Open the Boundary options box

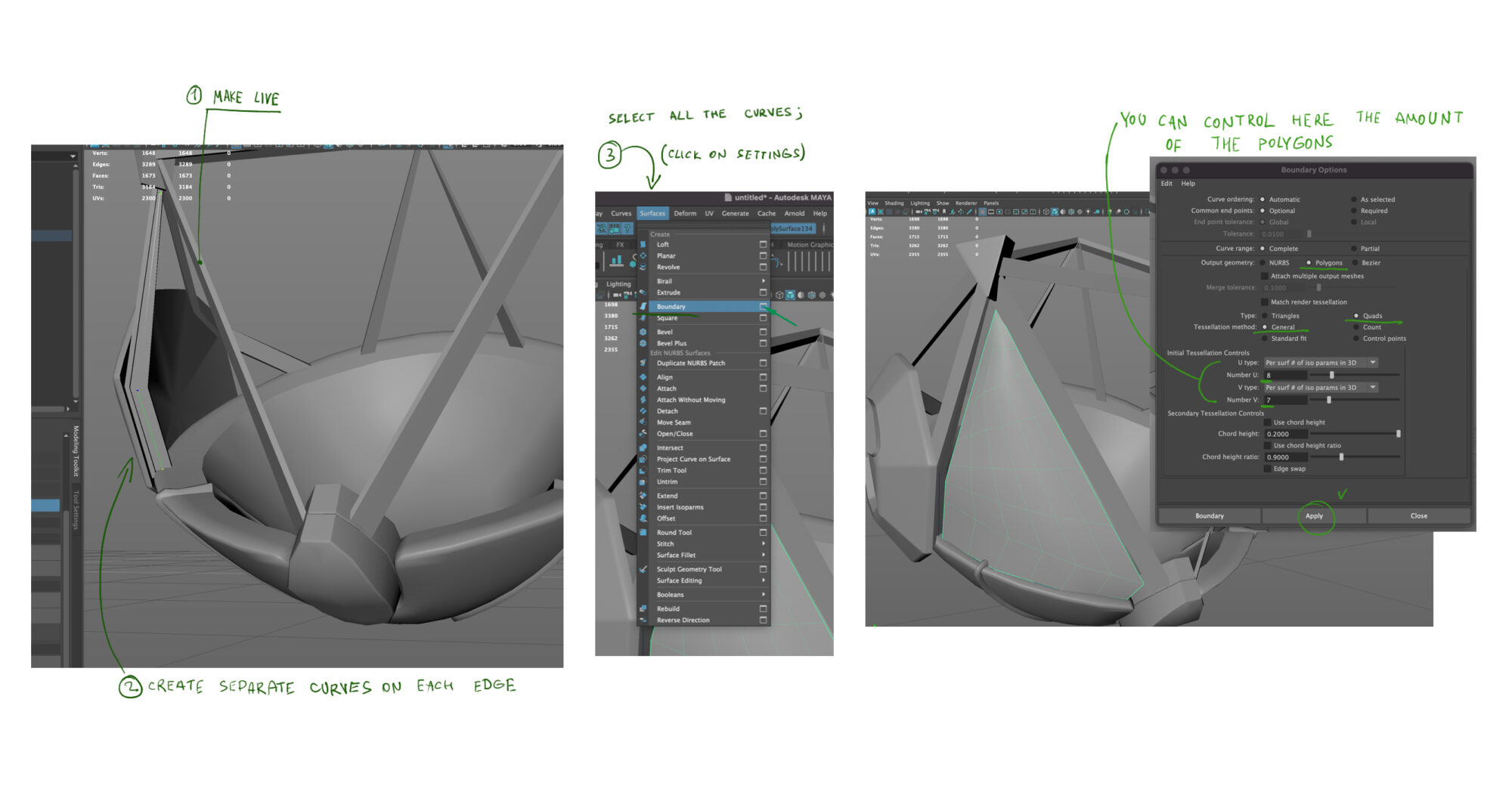pyautogui.click(x=763, y=307)
